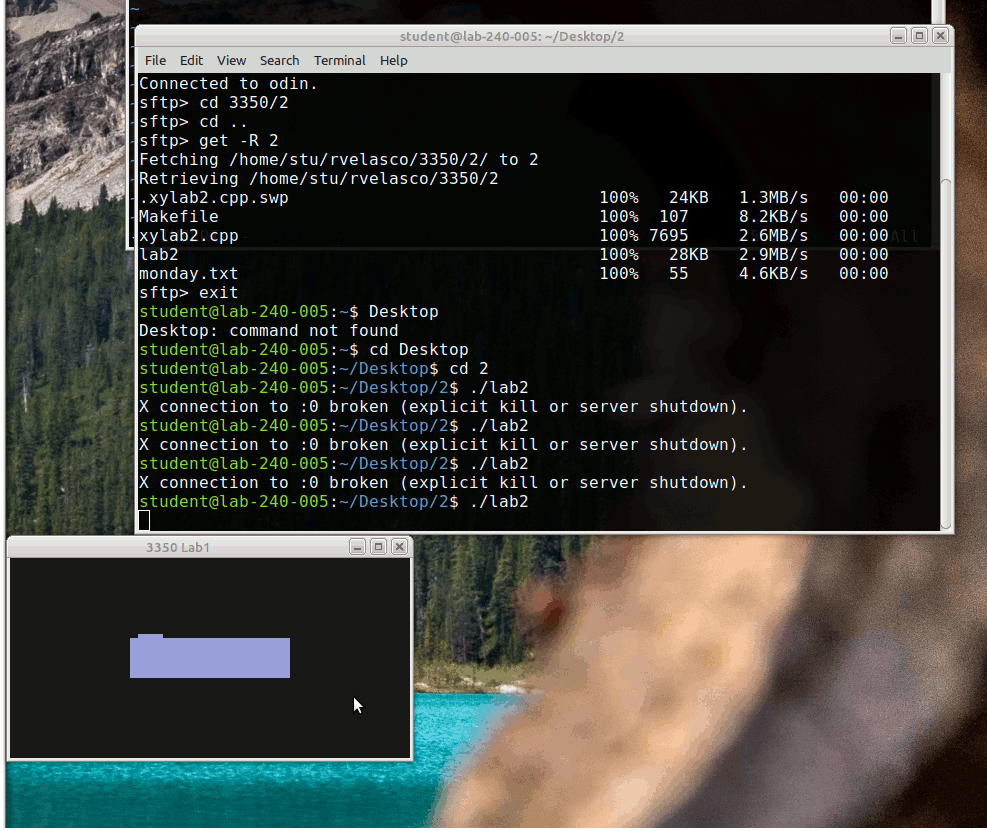Viewport: 987px width, 831px height.
Task: Open the View menu in terminal
Action: [231, 60]
